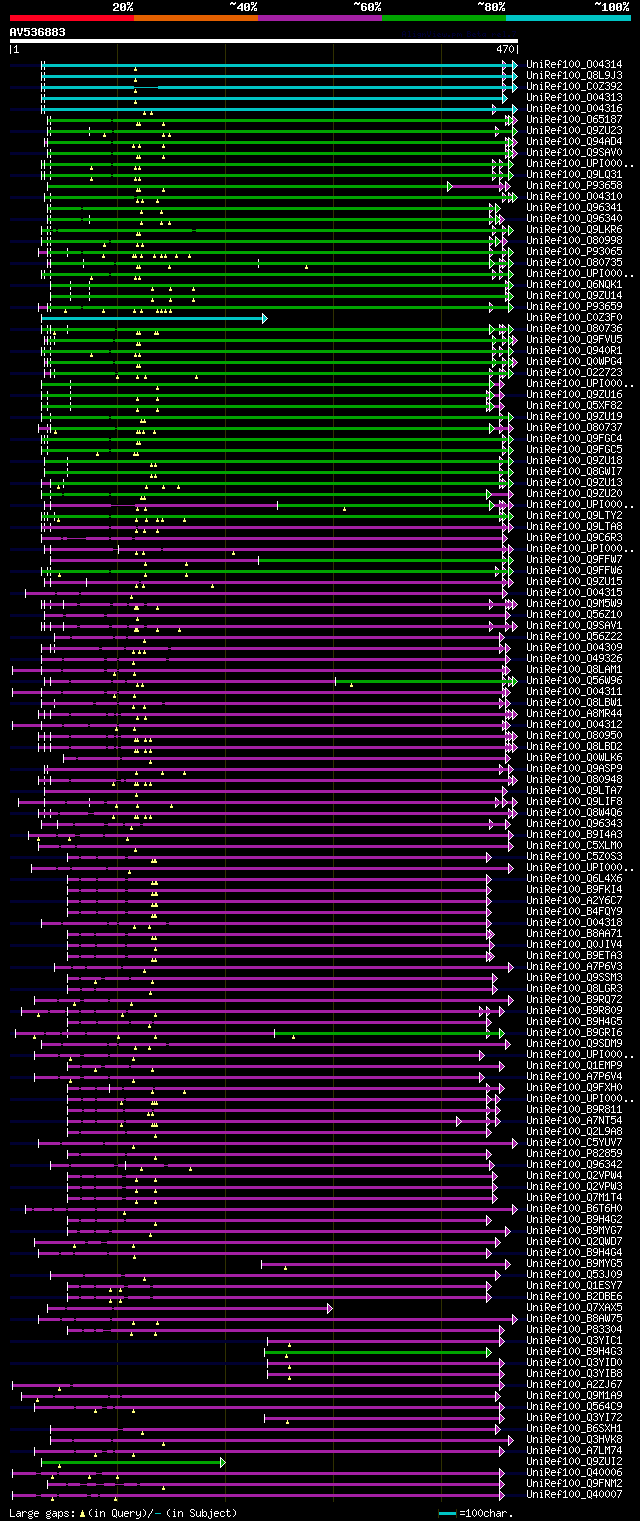Open the UniRef100_Q94AD4 hit
Screen dimensions: 640x1521
575,142
